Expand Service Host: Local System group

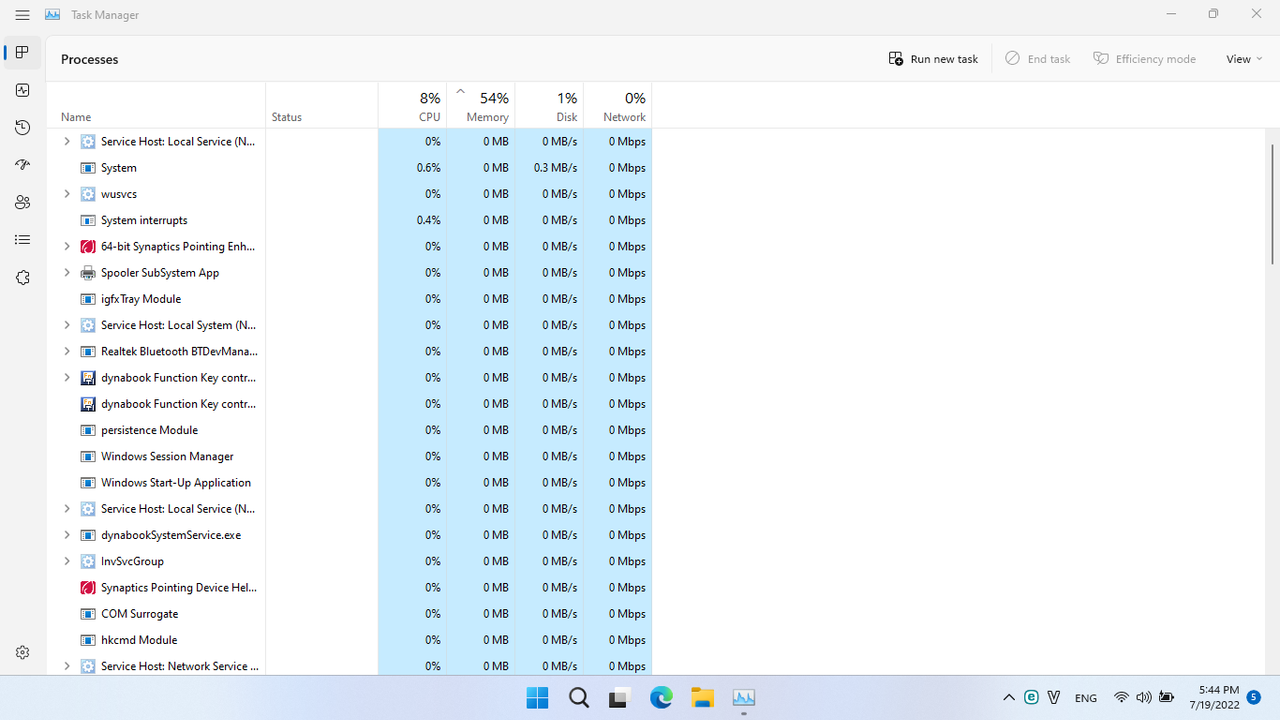pos(67,325)
